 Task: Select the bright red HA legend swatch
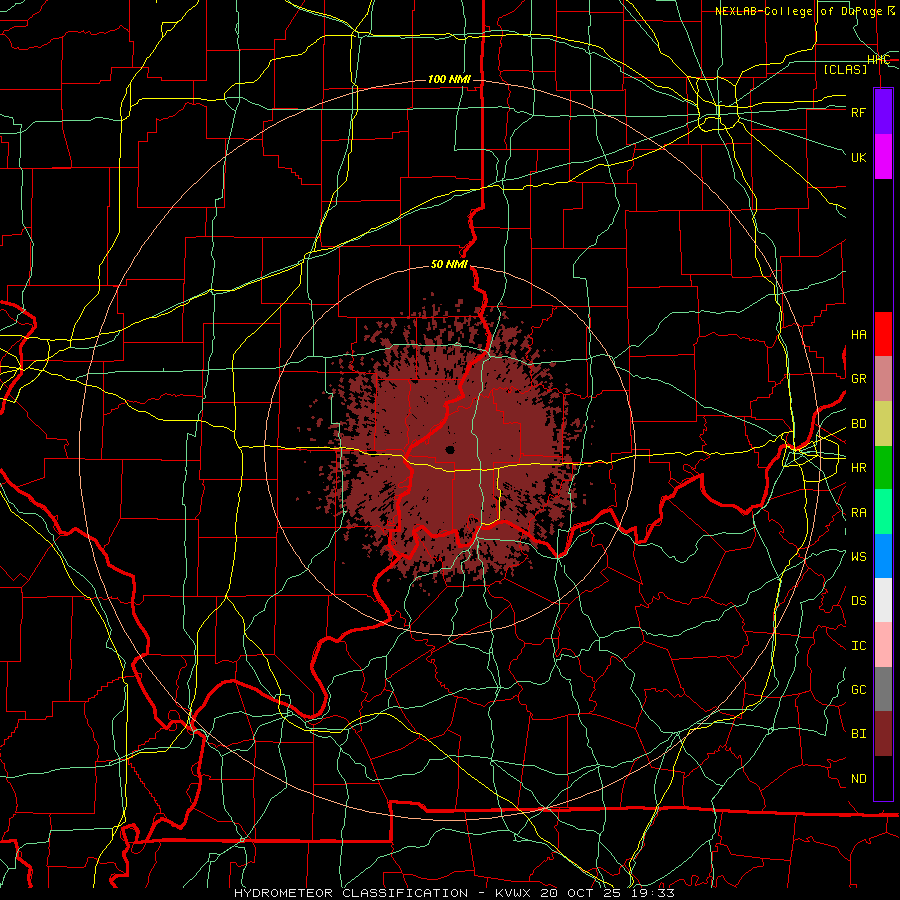tap(883, 334)
